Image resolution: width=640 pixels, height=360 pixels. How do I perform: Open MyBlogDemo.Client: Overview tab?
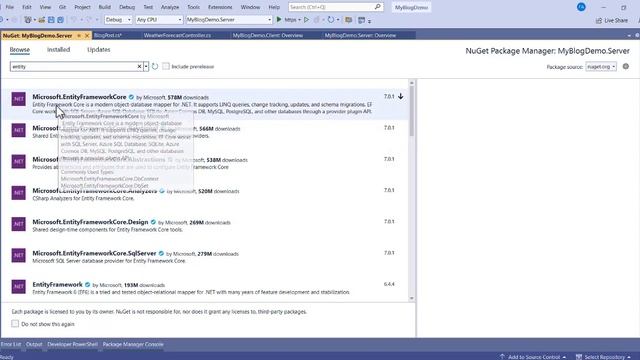pos(268,36)
